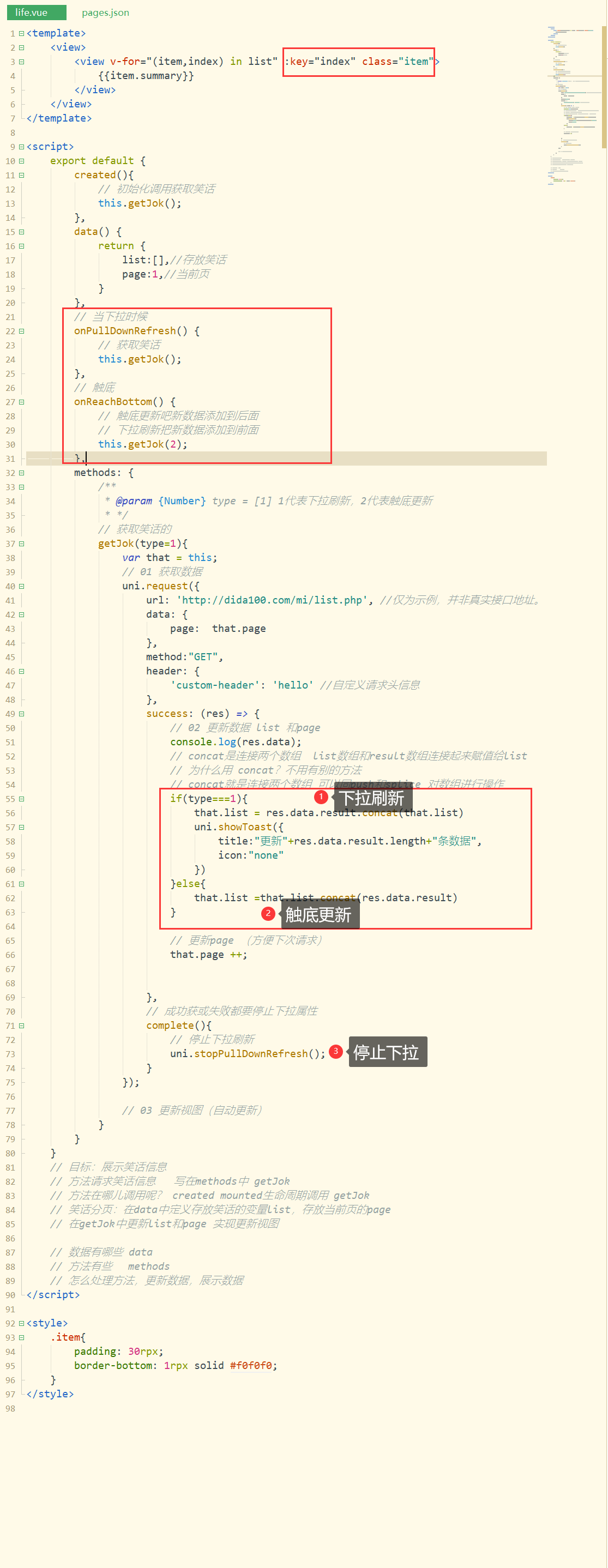Collapse onPullDownRefresh at line 22
This screenshot has width=608, height=1568.
click(21, 331)
